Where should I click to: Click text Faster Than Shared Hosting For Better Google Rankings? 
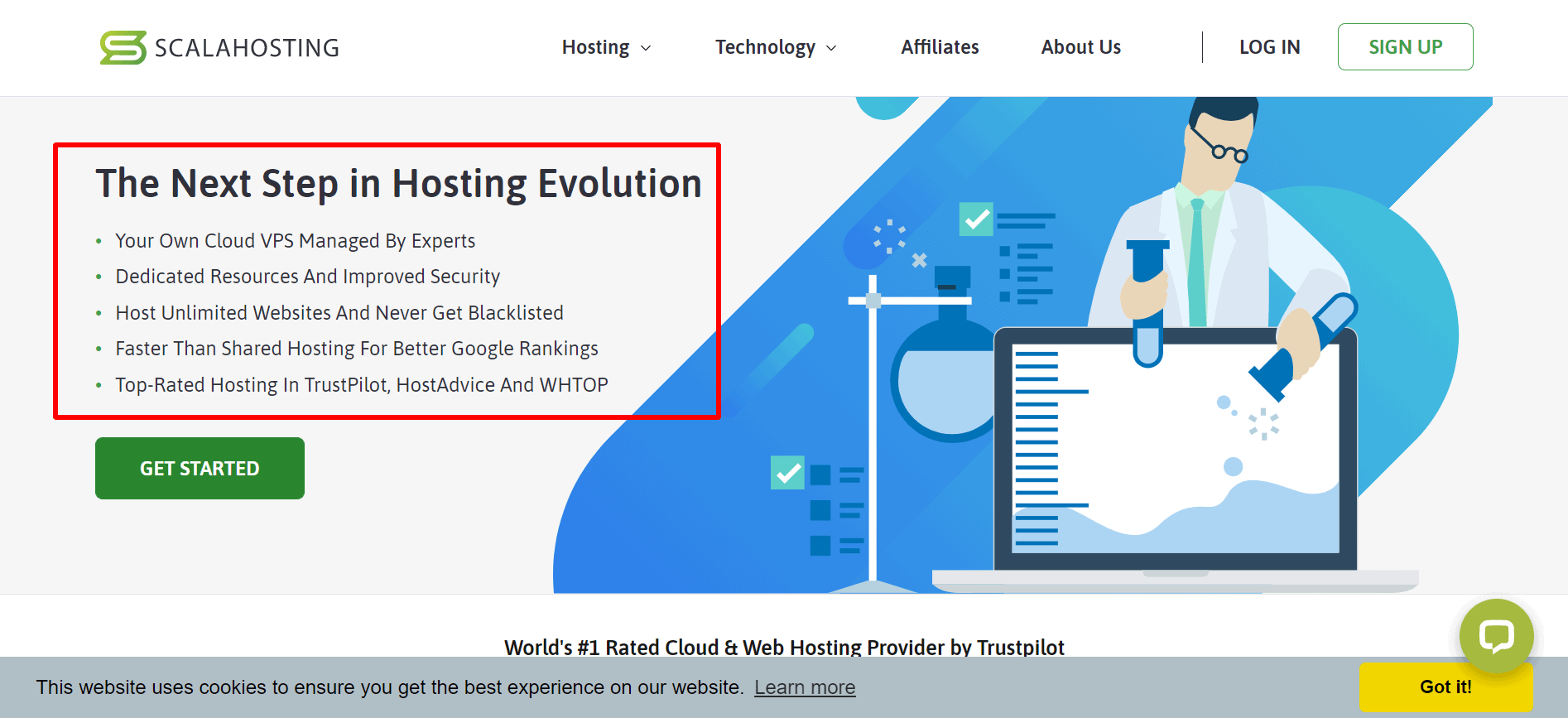coord(357,349)
